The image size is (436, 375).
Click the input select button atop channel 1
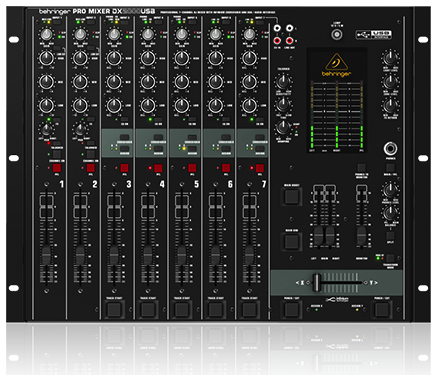[57, 22]
